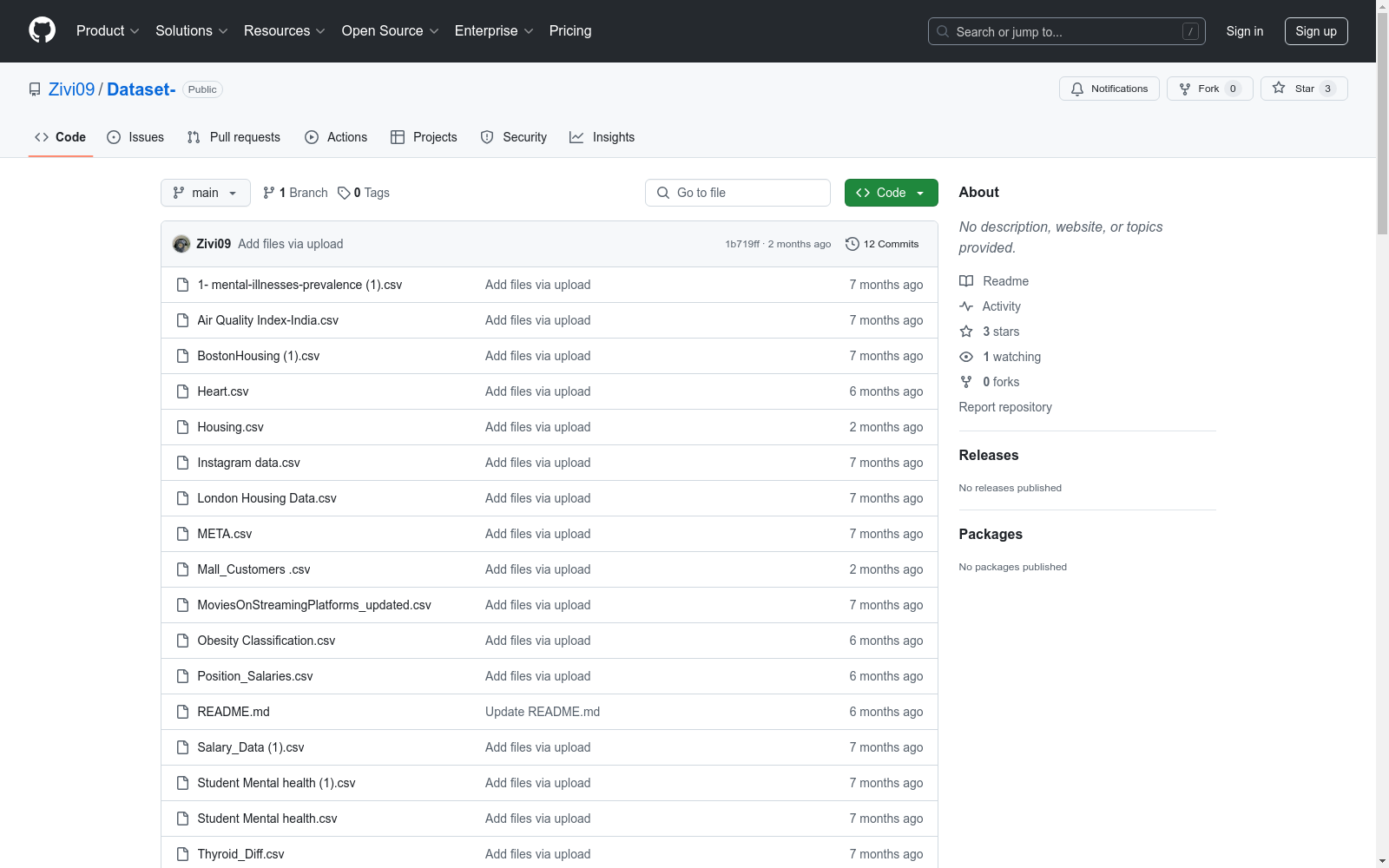Switch to the Security tab
This screenshot has width=1389, height=868.
(514, 137)
